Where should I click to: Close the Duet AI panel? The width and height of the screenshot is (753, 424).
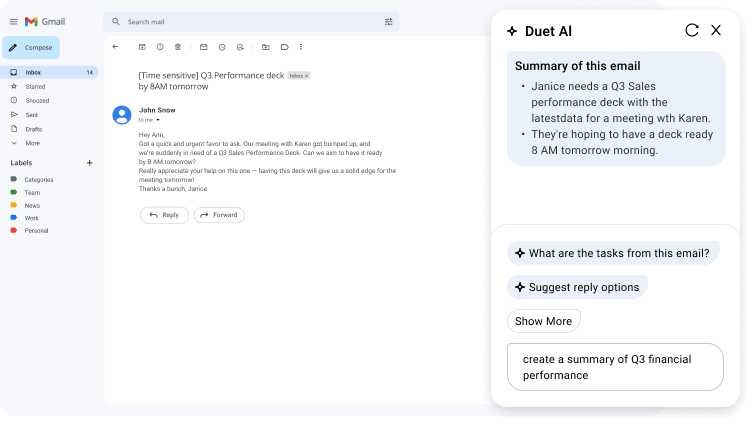(x=716, y=30)
